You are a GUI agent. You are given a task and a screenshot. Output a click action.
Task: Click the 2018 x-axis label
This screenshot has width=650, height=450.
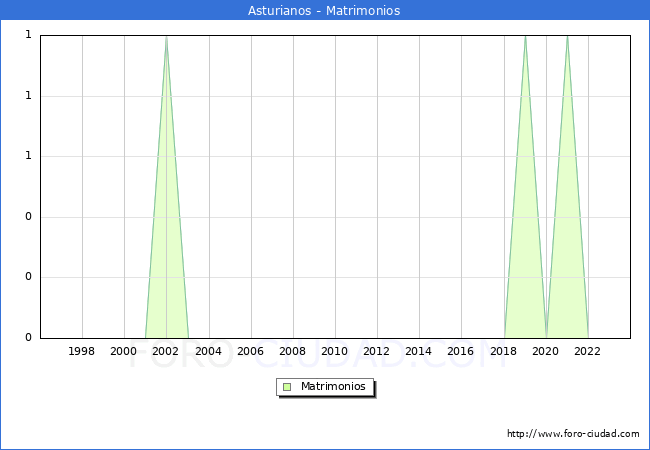pyautogui.click(x=503, y=351)
